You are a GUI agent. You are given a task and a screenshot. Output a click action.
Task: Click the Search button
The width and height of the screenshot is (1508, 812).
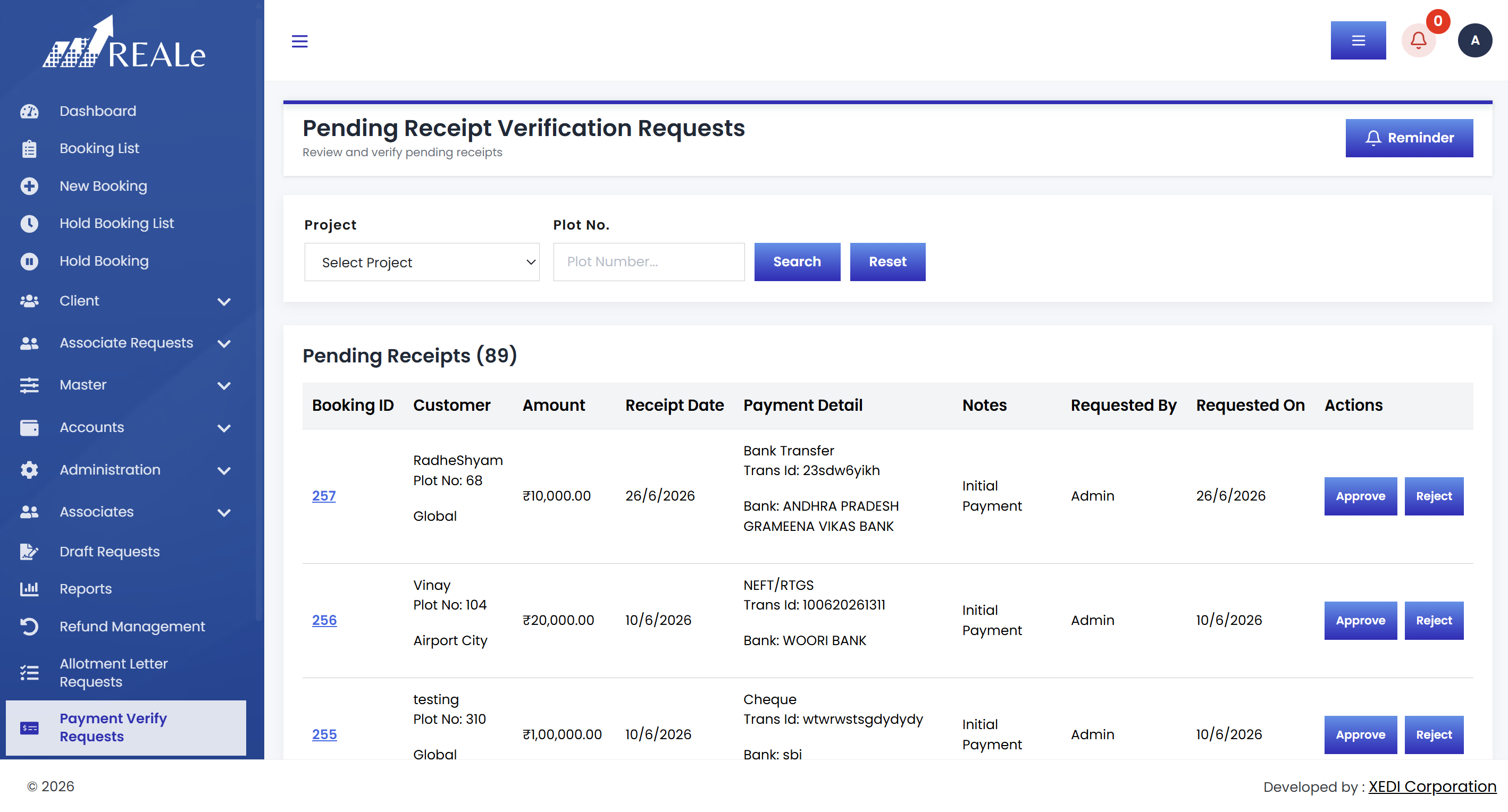point(797,262)
